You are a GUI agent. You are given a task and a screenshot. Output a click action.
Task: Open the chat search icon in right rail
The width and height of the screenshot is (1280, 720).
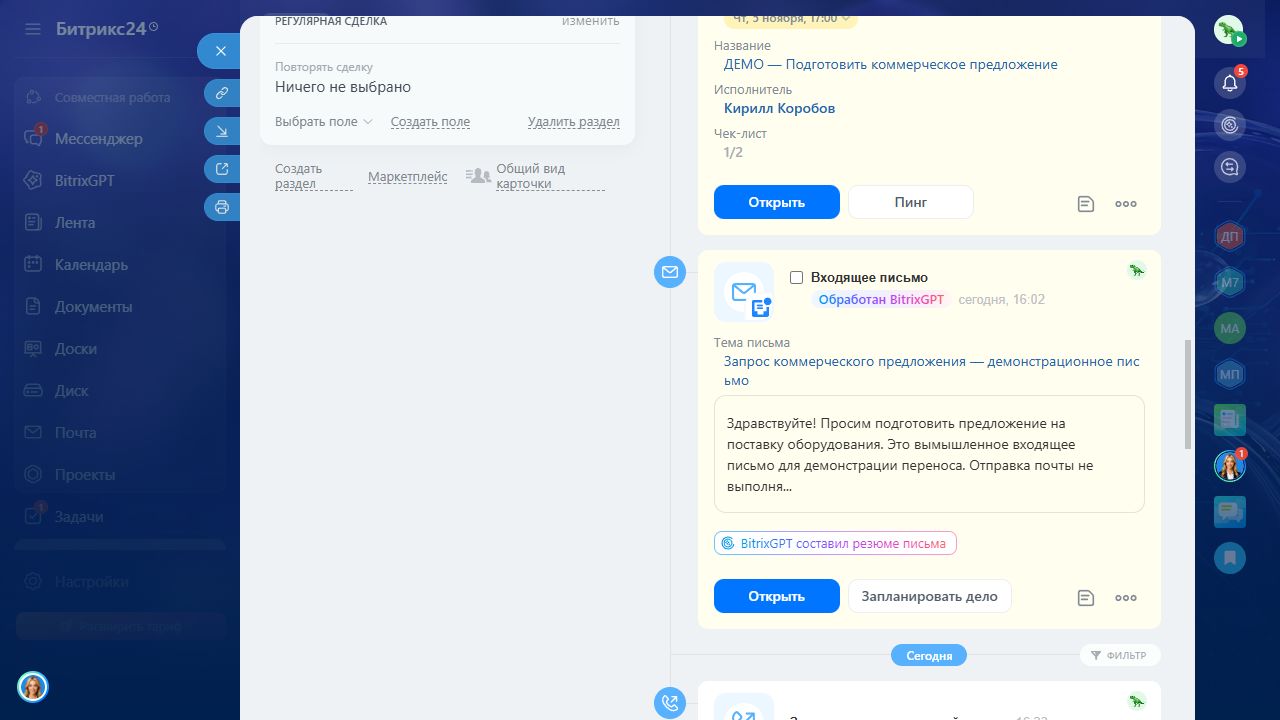tap(1230, 167)
